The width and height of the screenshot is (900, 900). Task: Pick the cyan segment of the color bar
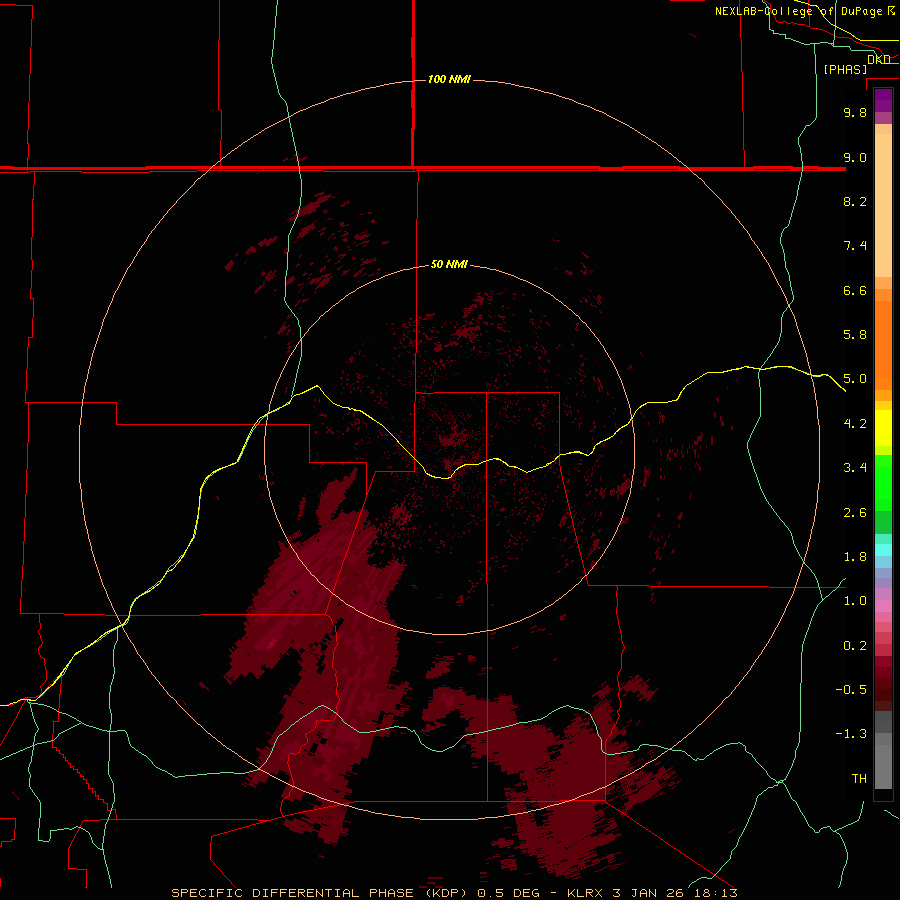(x=883, y=550)
